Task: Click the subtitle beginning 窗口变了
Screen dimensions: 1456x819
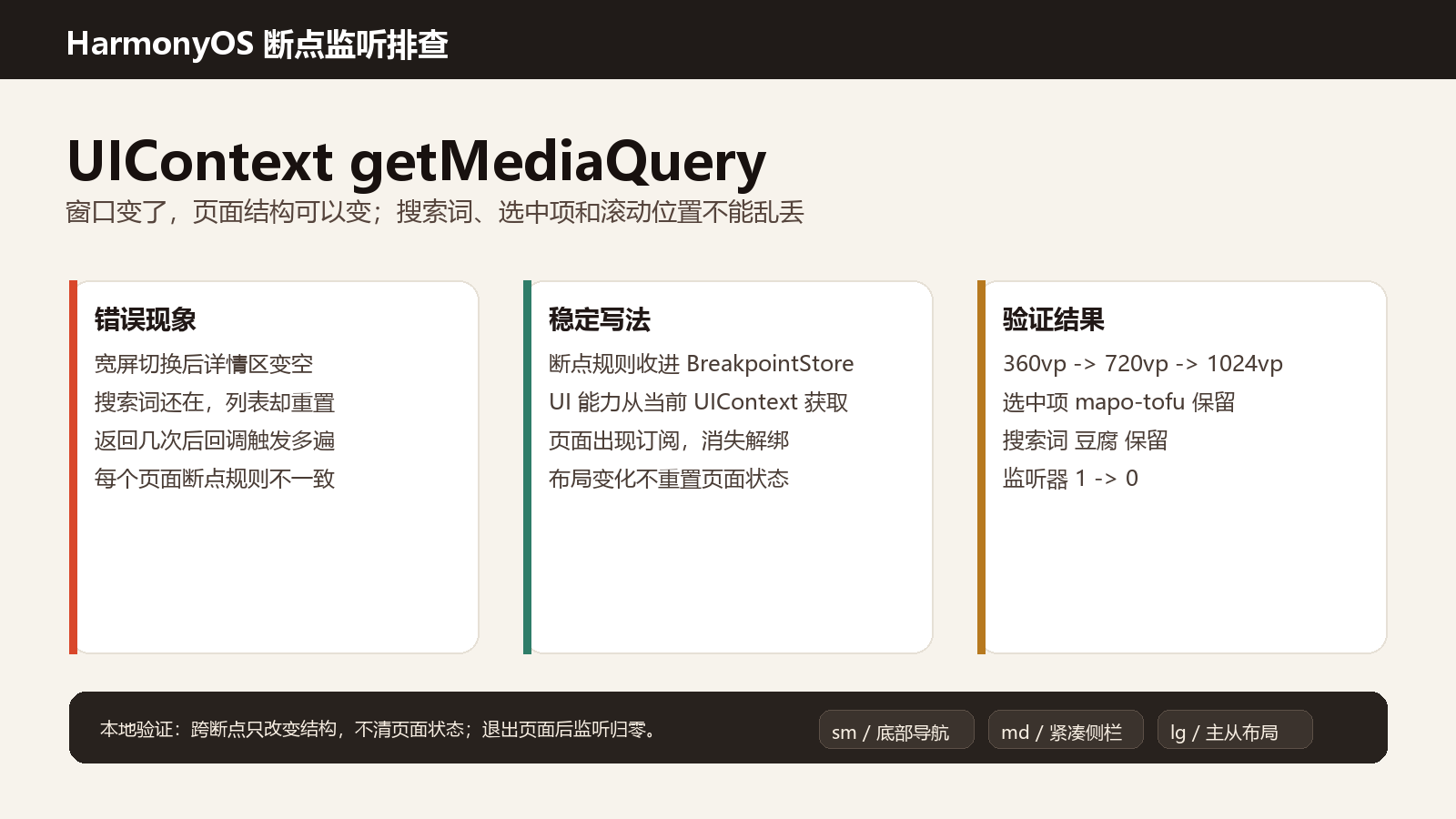Action: coord(435,212)
